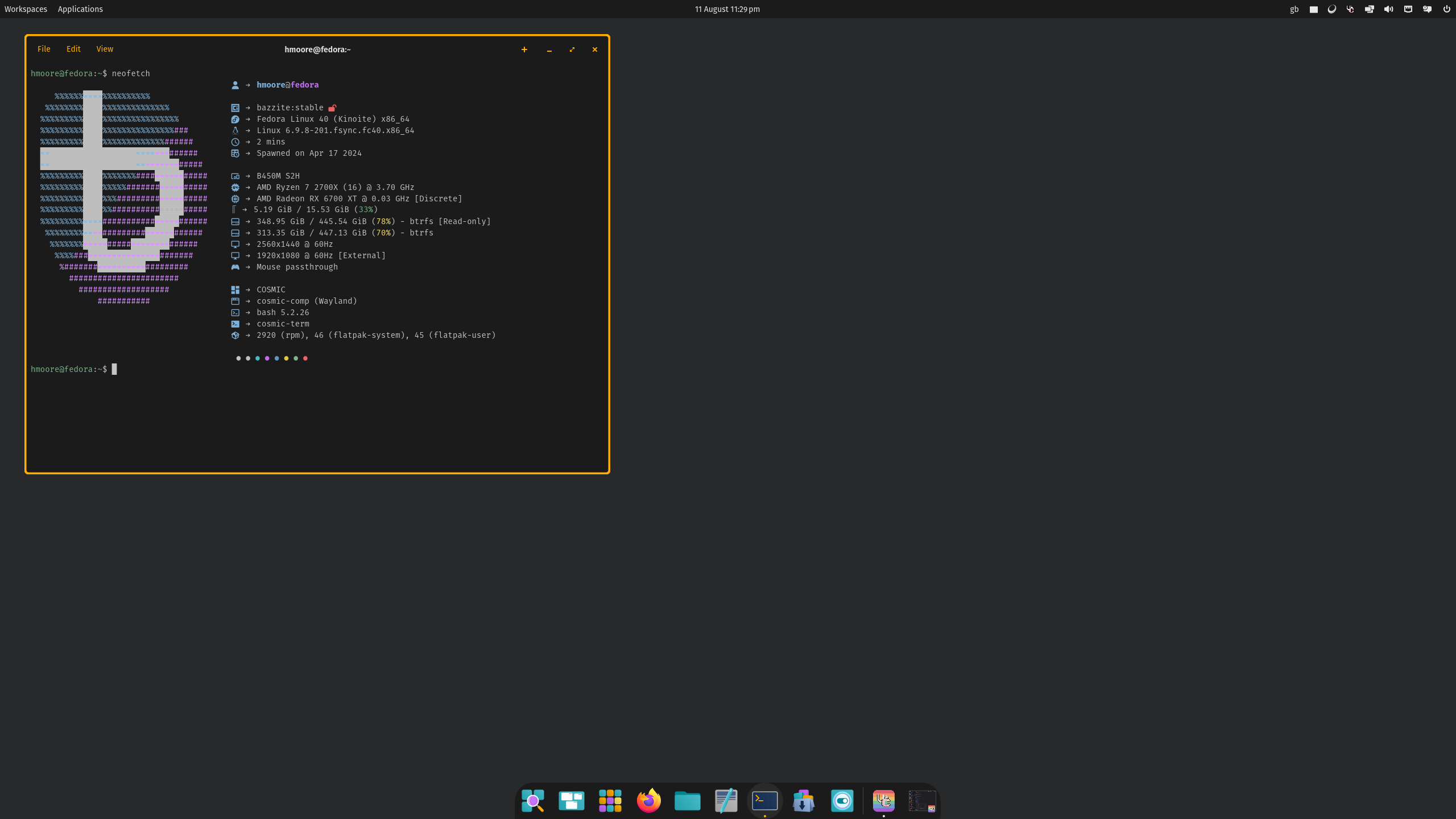Click the terminal command prompt area
Viewport: 1456px width, 819px height.
(114, 370)
